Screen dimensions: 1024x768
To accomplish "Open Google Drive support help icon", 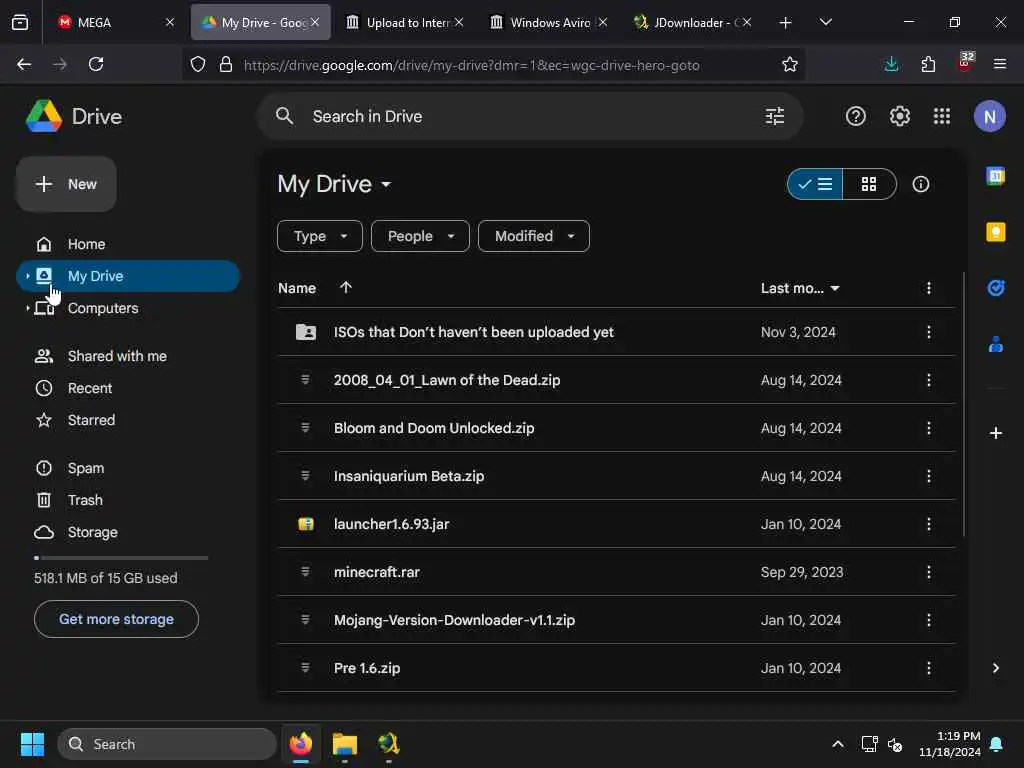I will coord(856,116).
